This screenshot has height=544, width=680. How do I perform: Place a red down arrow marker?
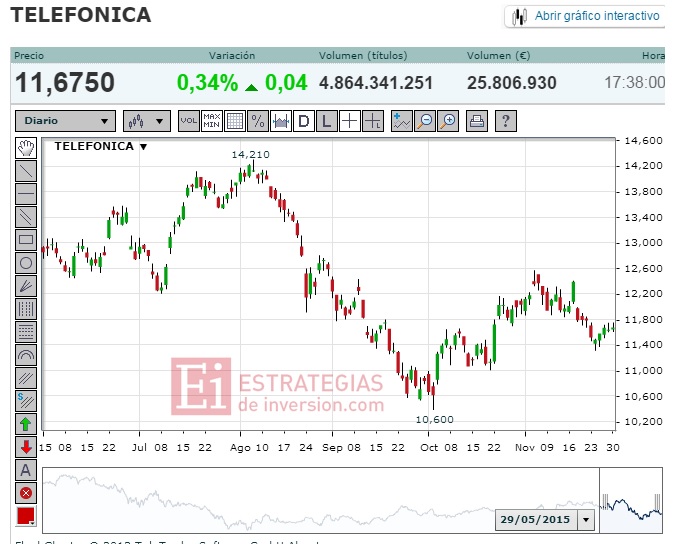(x=26, y=447)
